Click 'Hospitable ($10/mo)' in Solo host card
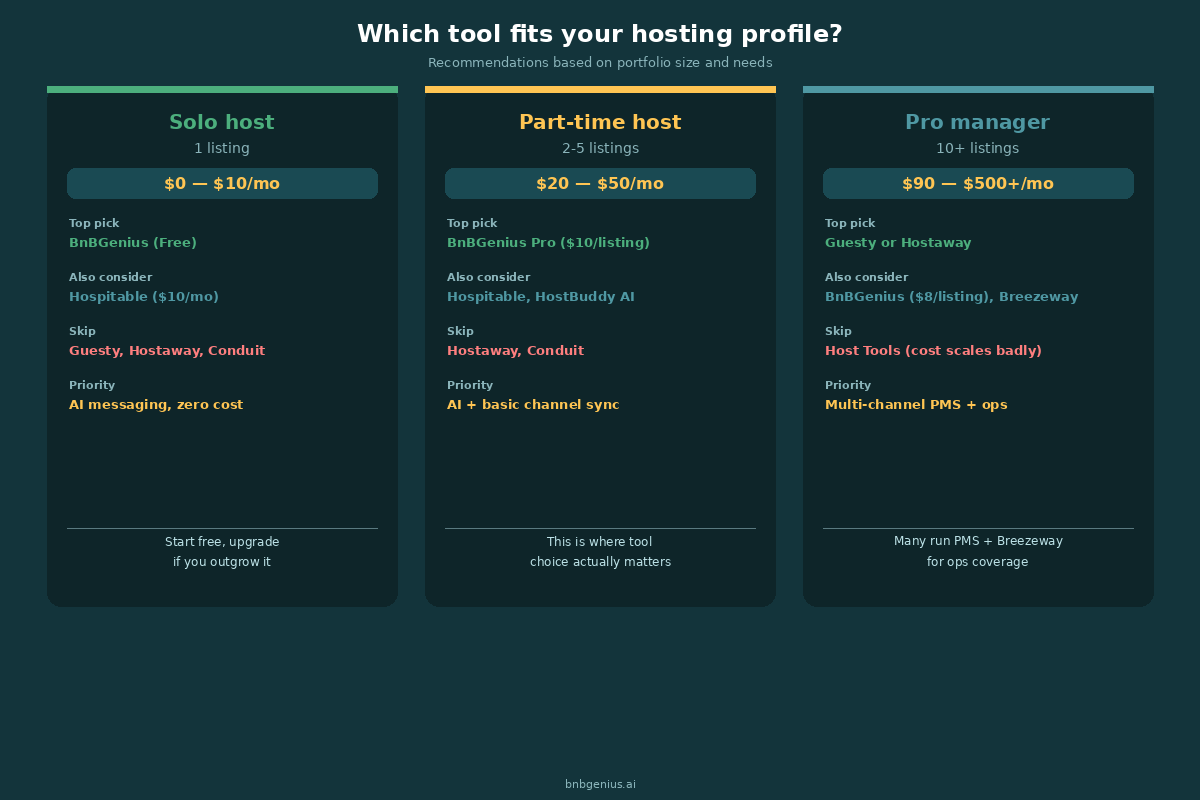Image resolution: width=1200 pixels, height=800 pixels. pyautogui.click(x=144, y=297)
